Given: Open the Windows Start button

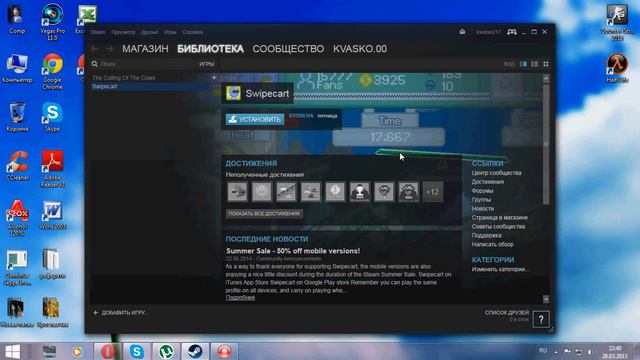Looking at the screenshot, I should [x=12, y=351].
